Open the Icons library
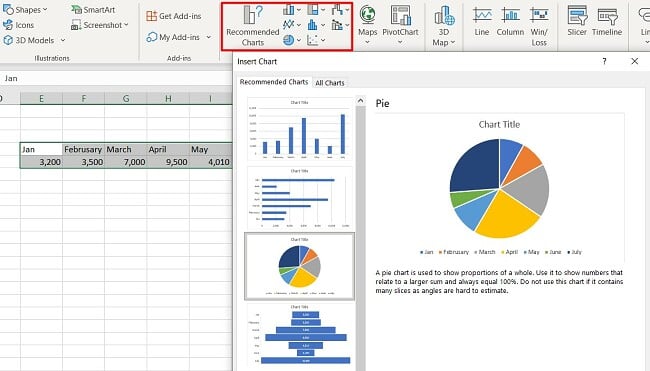This screenshot has width=650, height=371. pos(19,25)
